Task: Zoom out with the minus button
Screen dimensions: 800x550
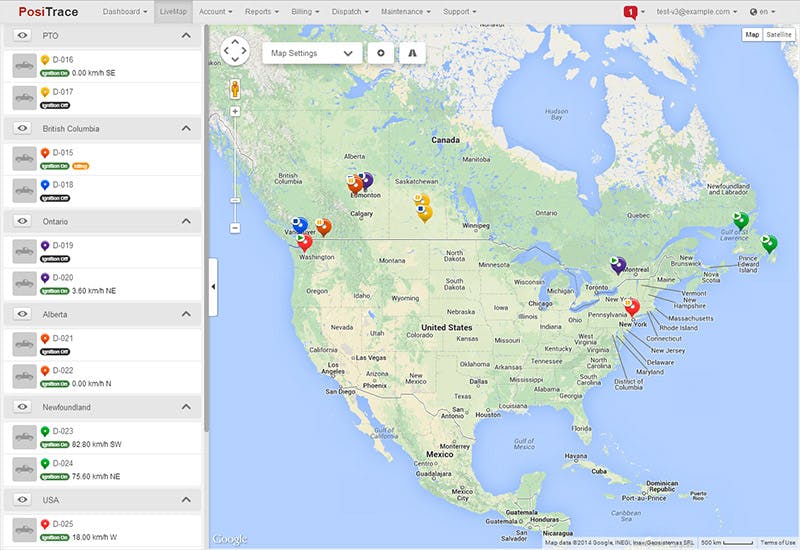Action: click(235, 228)
